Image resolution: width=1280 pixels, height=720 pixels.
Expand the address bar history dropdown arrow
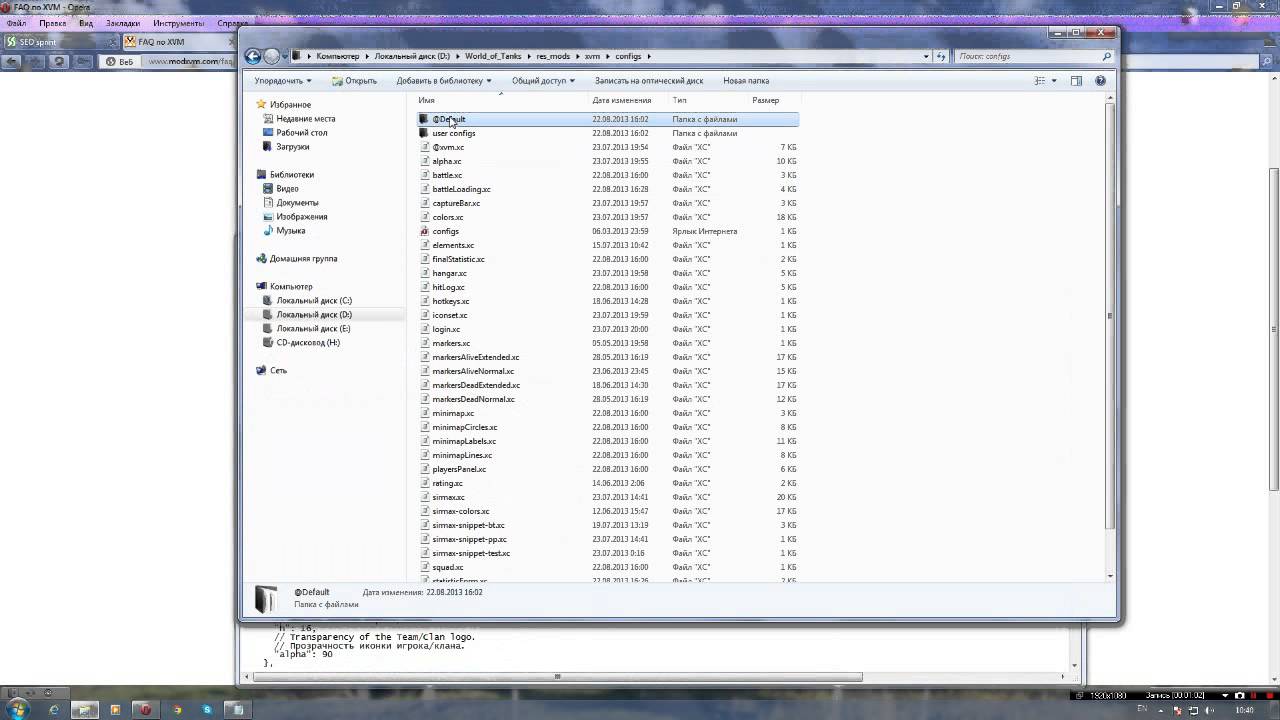(925, 56)
